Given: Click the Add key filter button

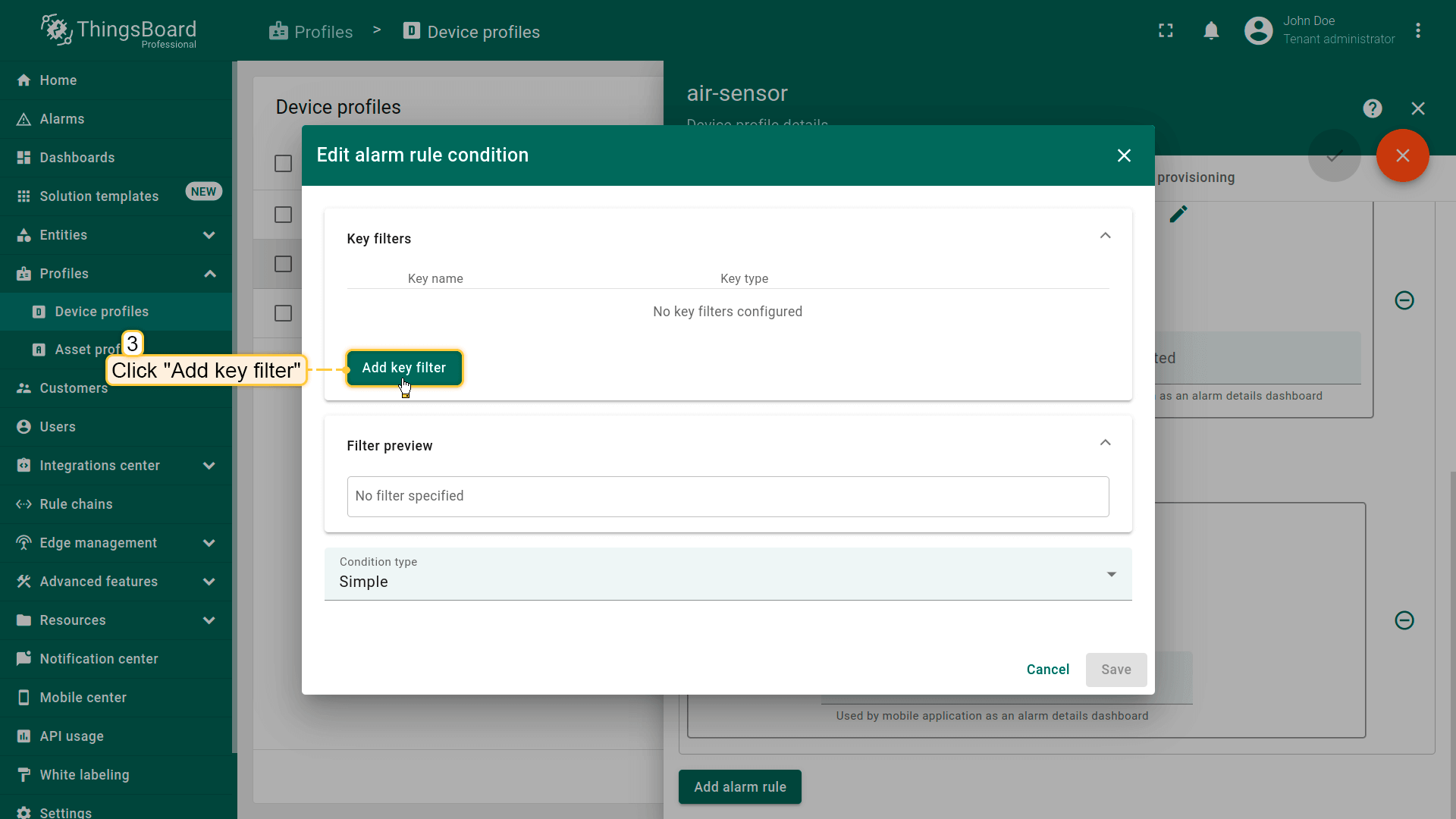Looking at the screenshot, I should point(403,368).
